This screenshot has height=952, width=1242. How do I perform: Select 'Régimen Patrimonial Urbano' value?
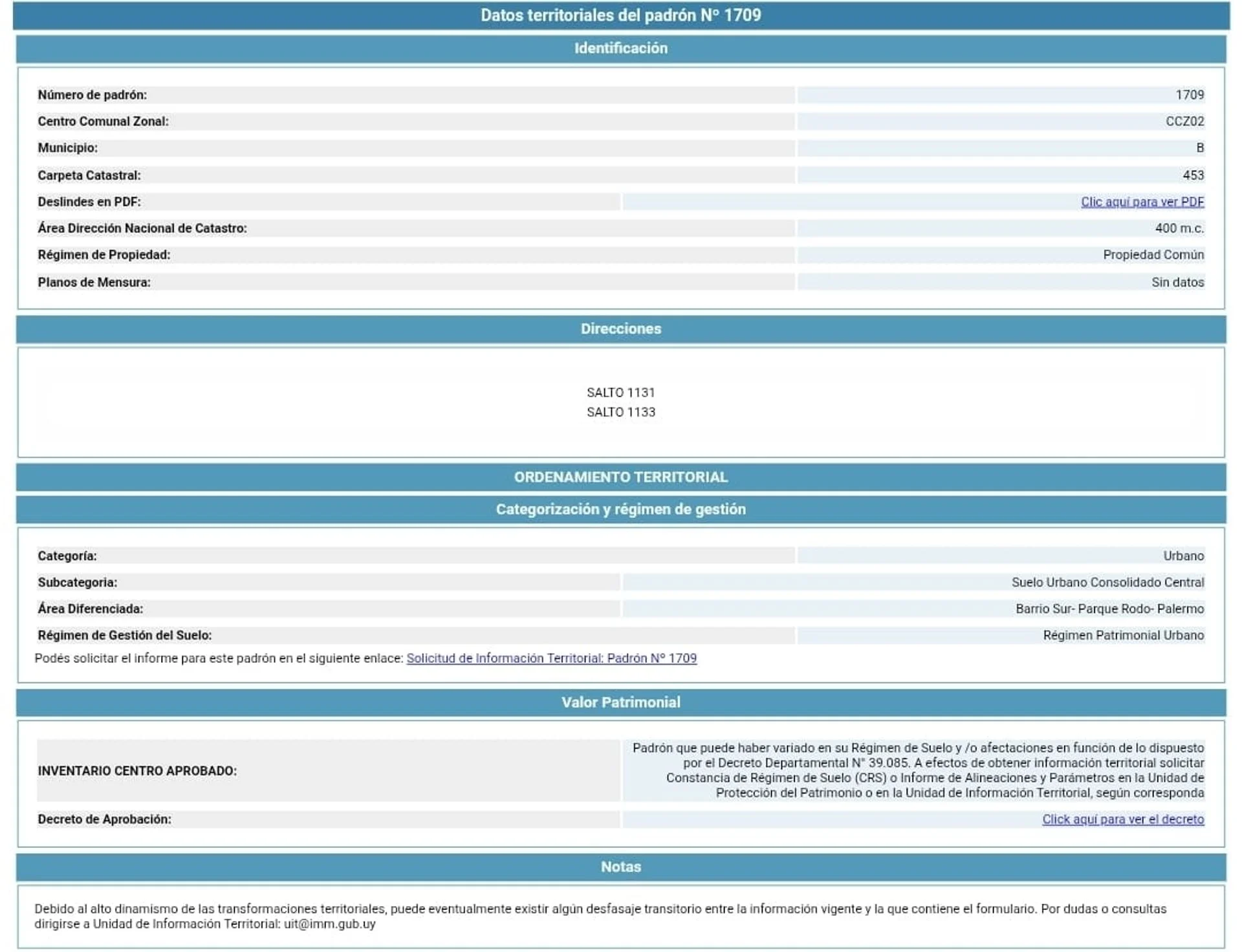coord(1123,635)
